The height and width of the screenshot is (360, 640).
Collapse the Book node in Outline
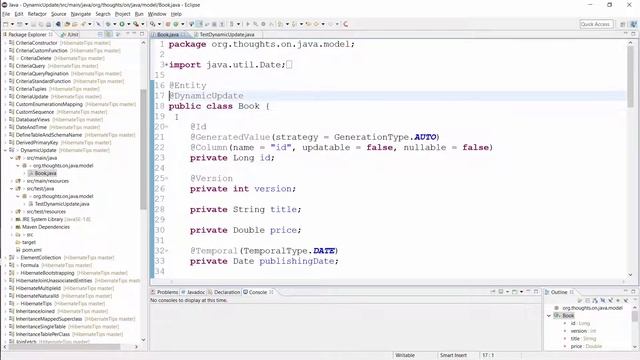coord(549,316)
